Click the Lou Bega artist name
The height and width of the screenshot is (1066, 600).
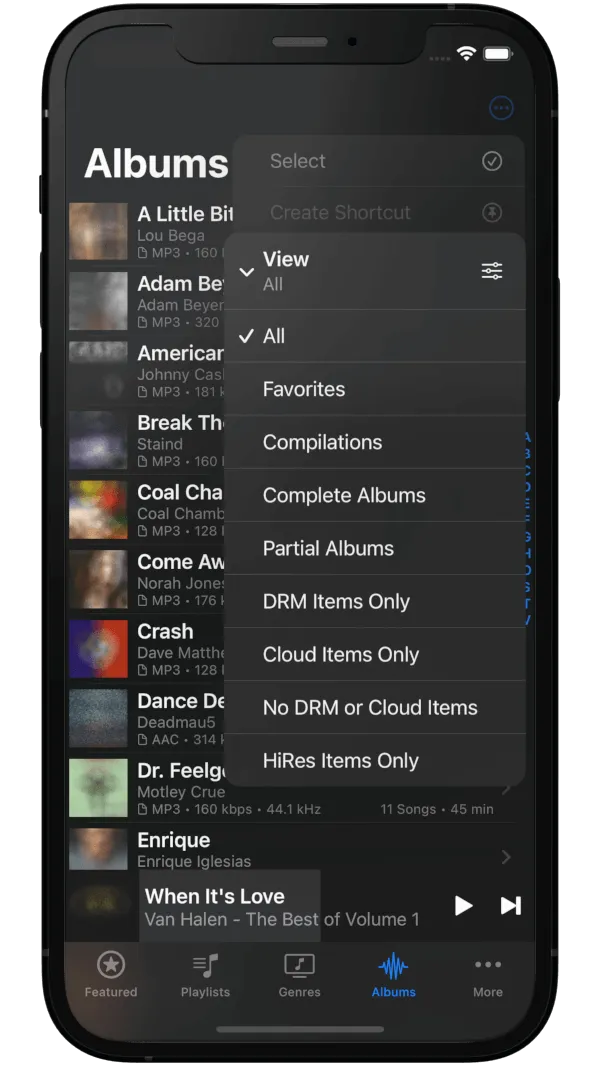(x=171, y=236)
